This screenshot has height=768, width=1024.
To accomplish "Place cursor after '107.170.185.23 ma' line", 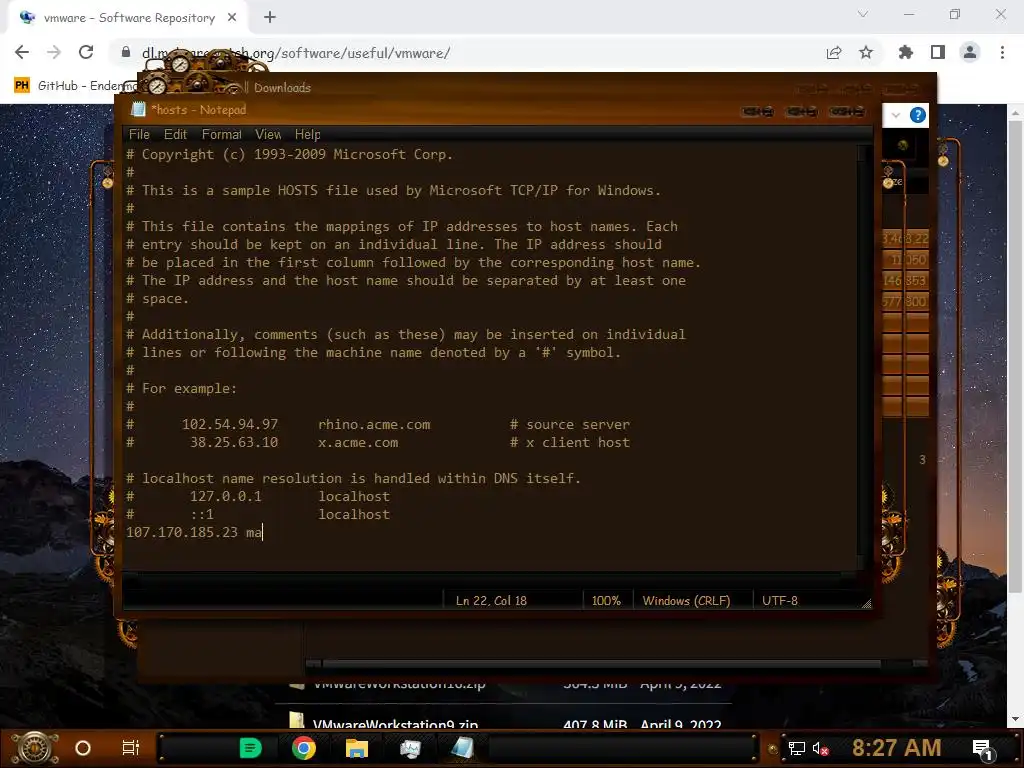I will 263,532.
